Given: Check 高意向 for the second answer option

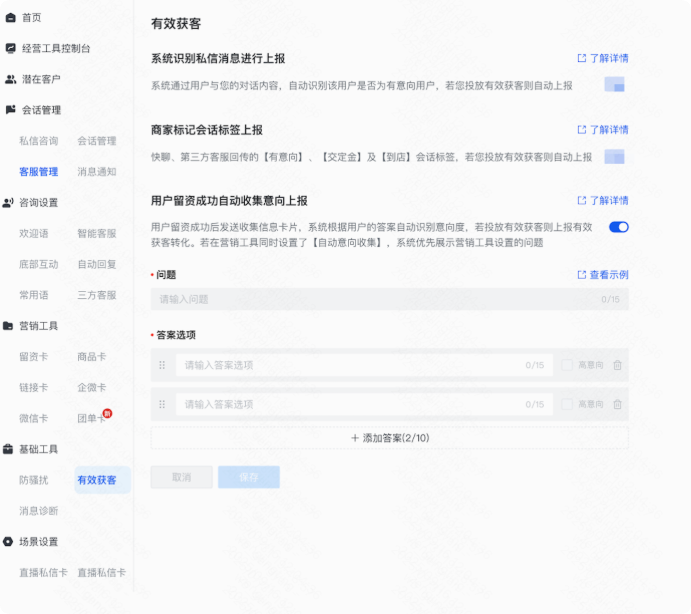Looking at the screenshot, I should click(x=567, y=404).
